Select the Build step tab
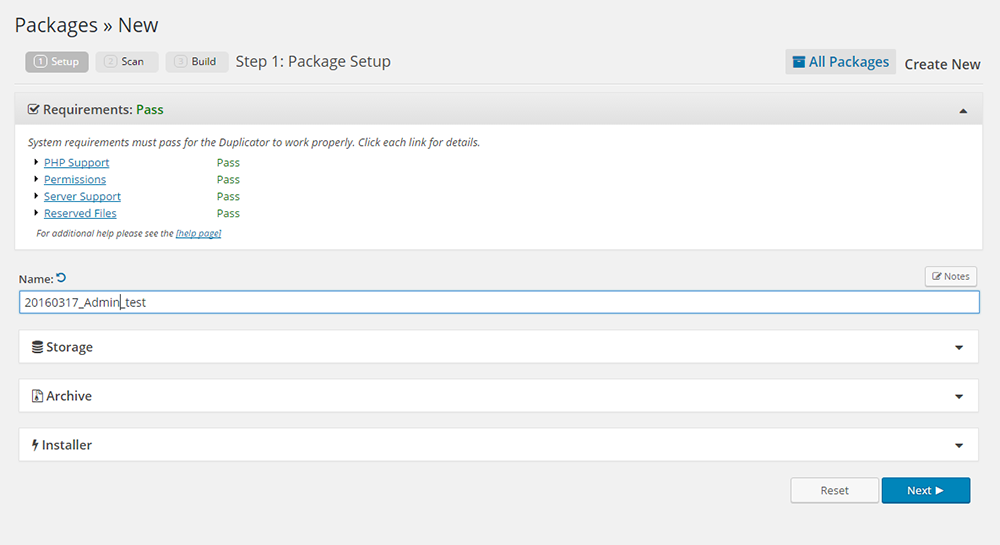The image size is (1000, 545). point(196,62)
